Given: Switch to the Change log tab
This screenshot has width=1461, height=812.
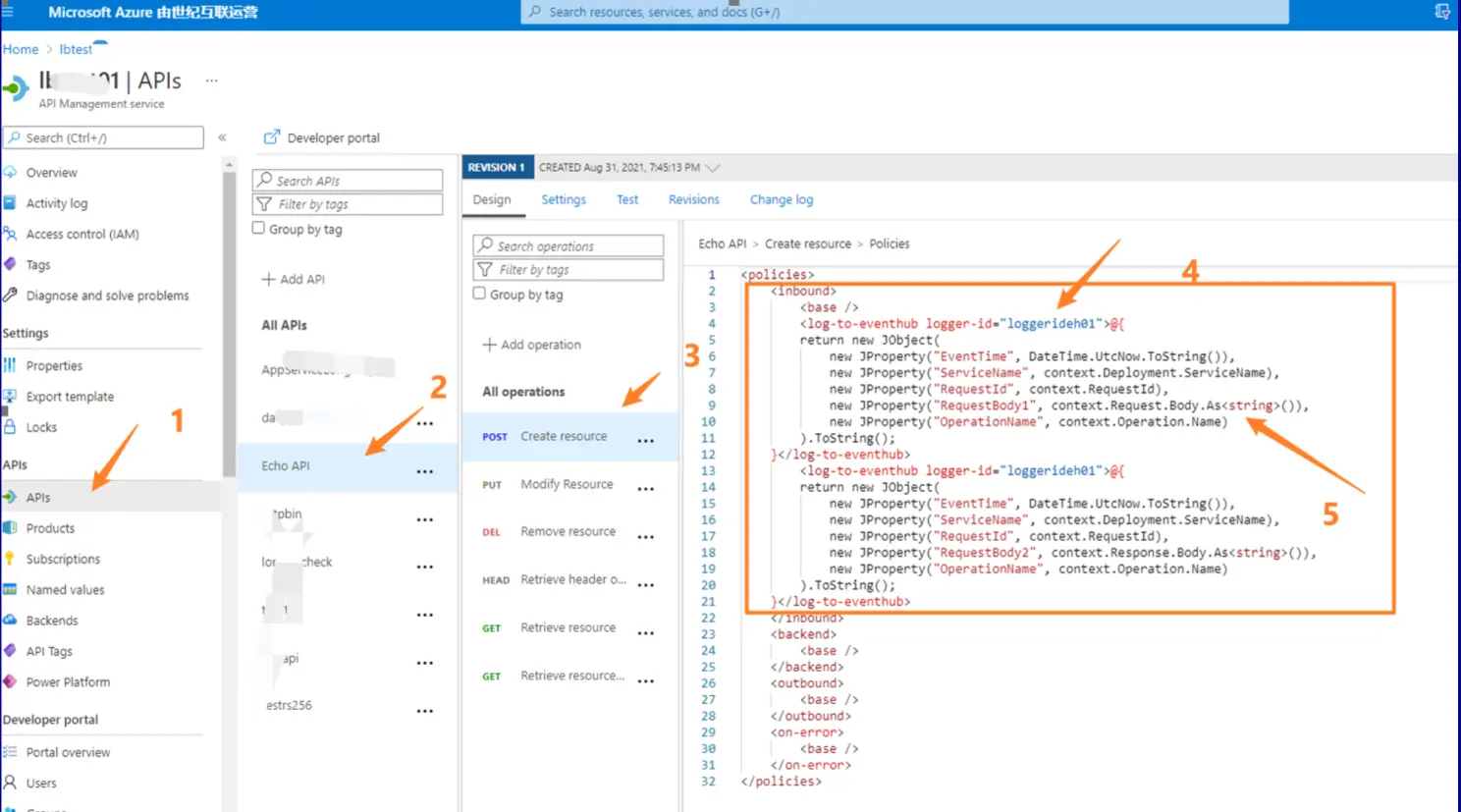Looking at the screenshot, I should click(782, 199).
